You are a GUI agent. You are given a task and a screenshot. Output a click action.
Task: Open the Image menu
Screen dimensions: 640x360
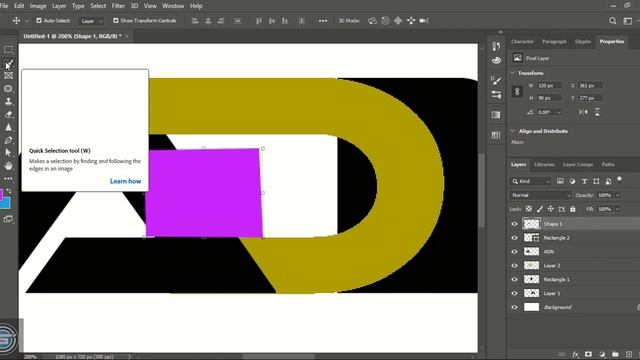tap(38, 6)
